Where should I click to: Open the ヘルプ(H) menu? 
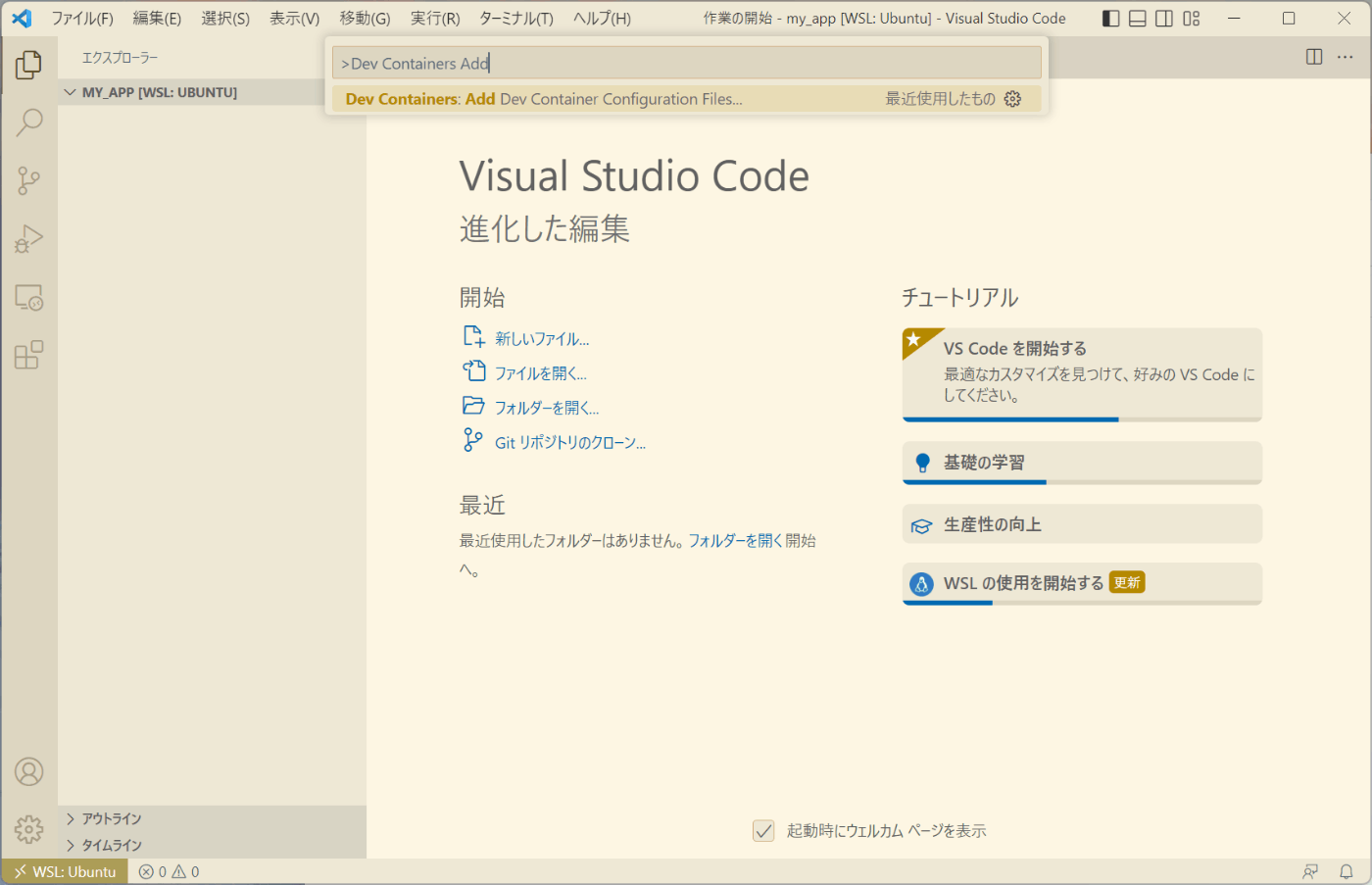[x=602, y=19]
